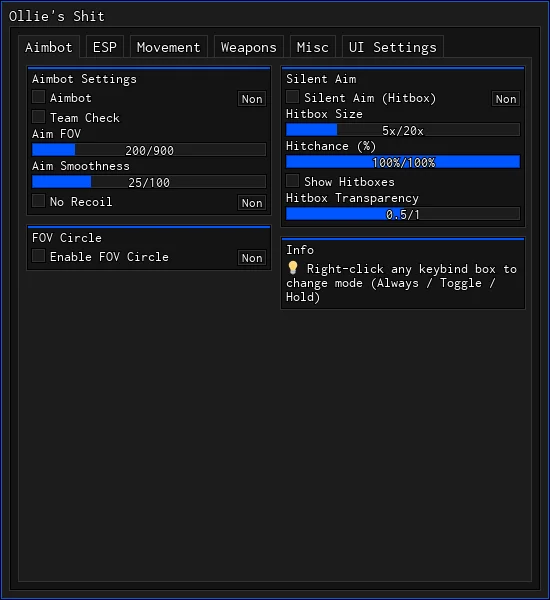Viewport: 550px width, 600px height.
Task: Select the Weapons tab
Action: click(248, 47)
